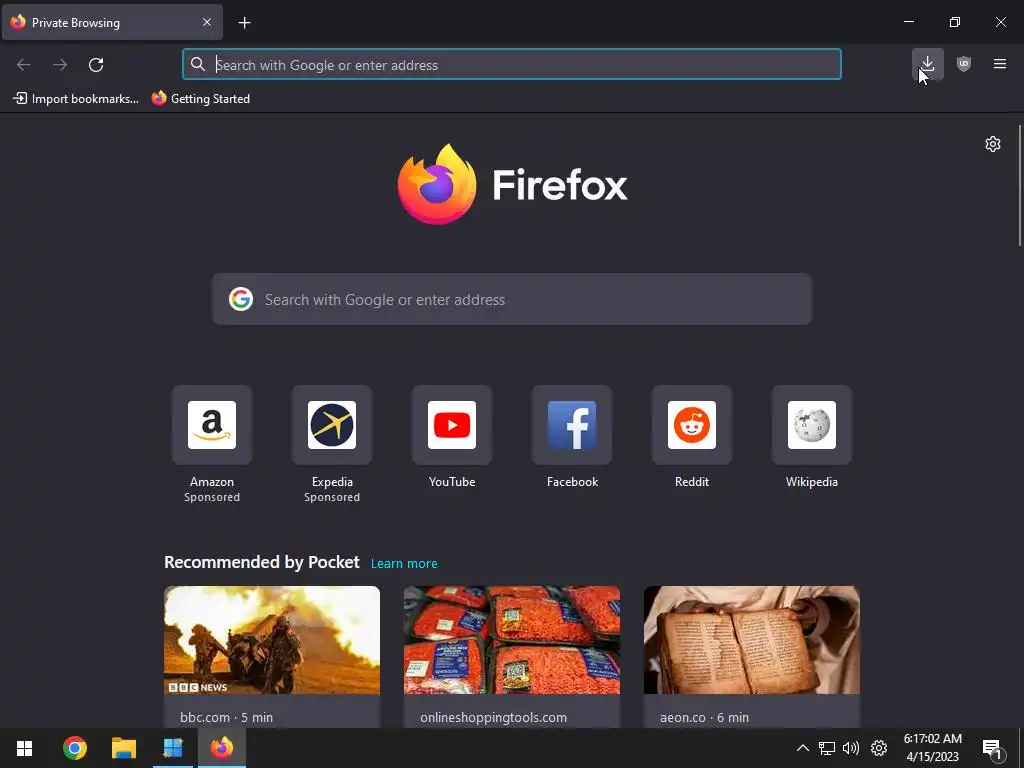Viewport: 1024px width, 768px height.
Task: Focus the homepage Google search box
Action: (x=511, y=299)
